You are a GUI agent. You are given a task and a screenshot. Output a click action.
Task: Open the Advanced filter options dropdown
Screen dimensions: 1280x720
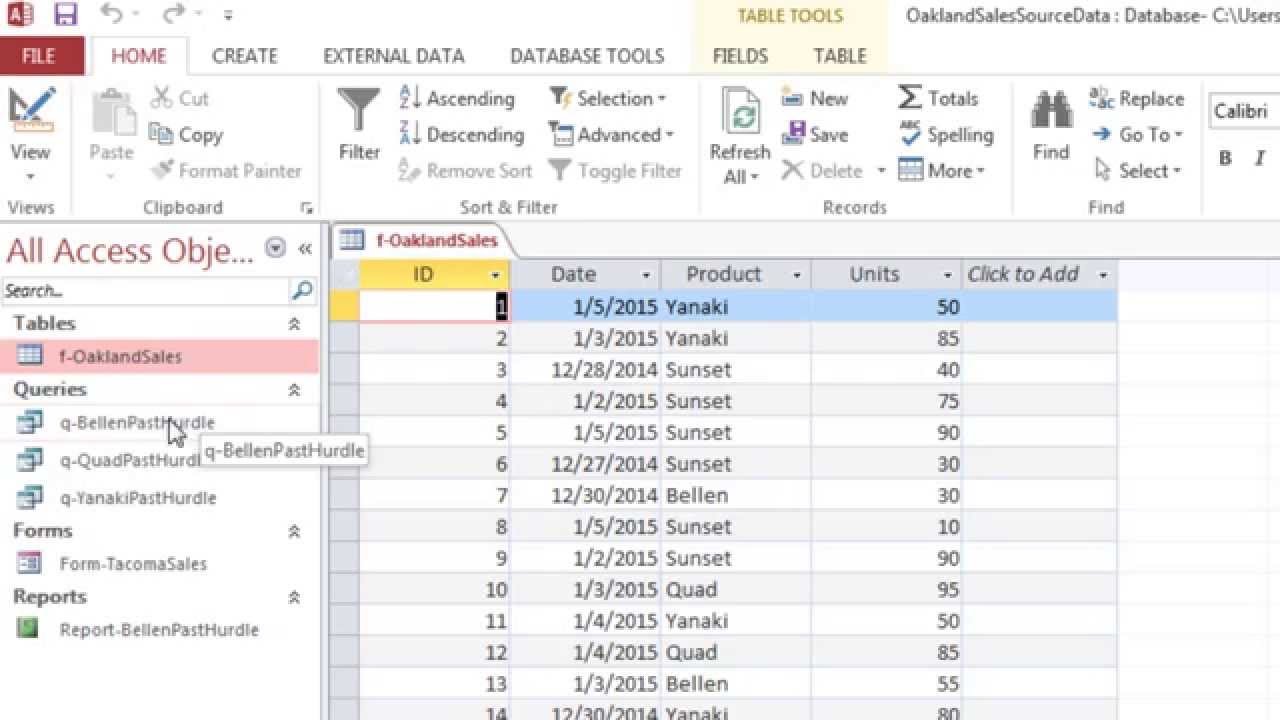click(611, 134)
